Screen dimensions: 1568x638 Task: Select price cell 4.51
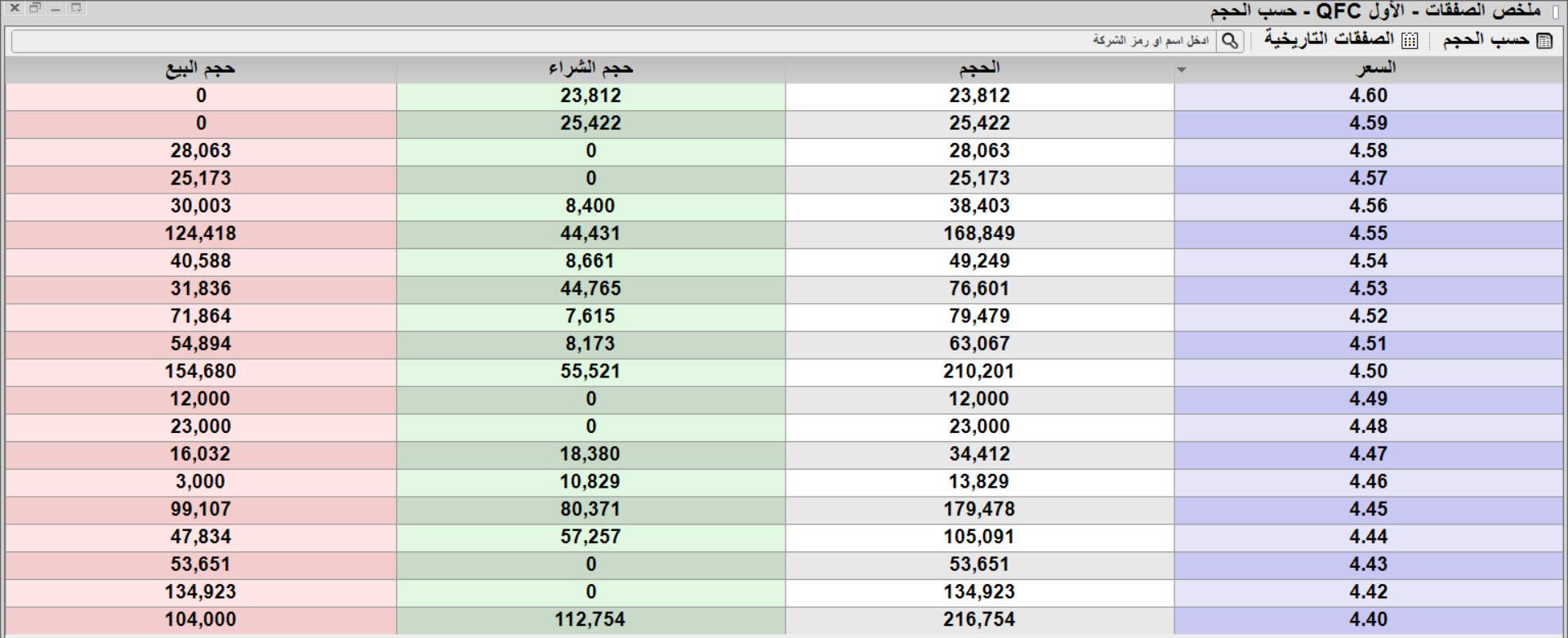pyautogui.click(x=1369, y=345)
